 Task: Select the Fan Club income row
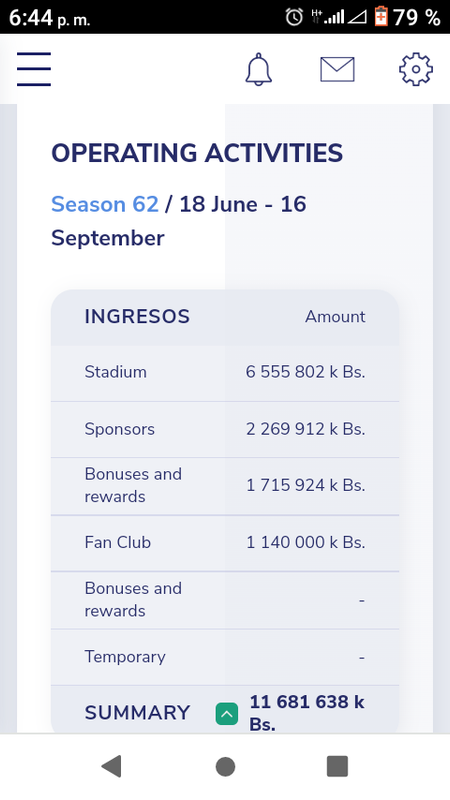tap(225, 543)
